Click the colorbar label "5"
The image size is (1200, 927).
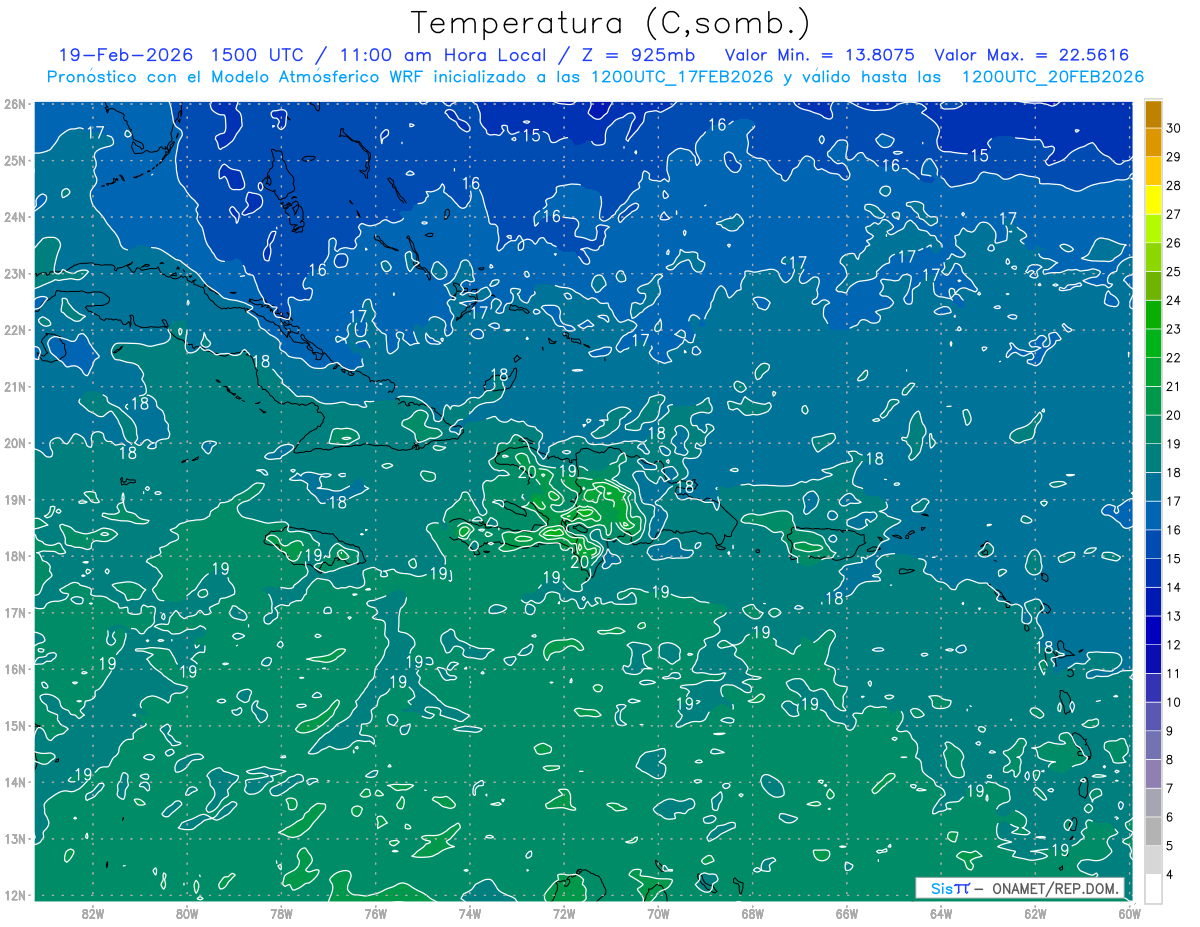pyautogui.click(x=1170, y=845)
